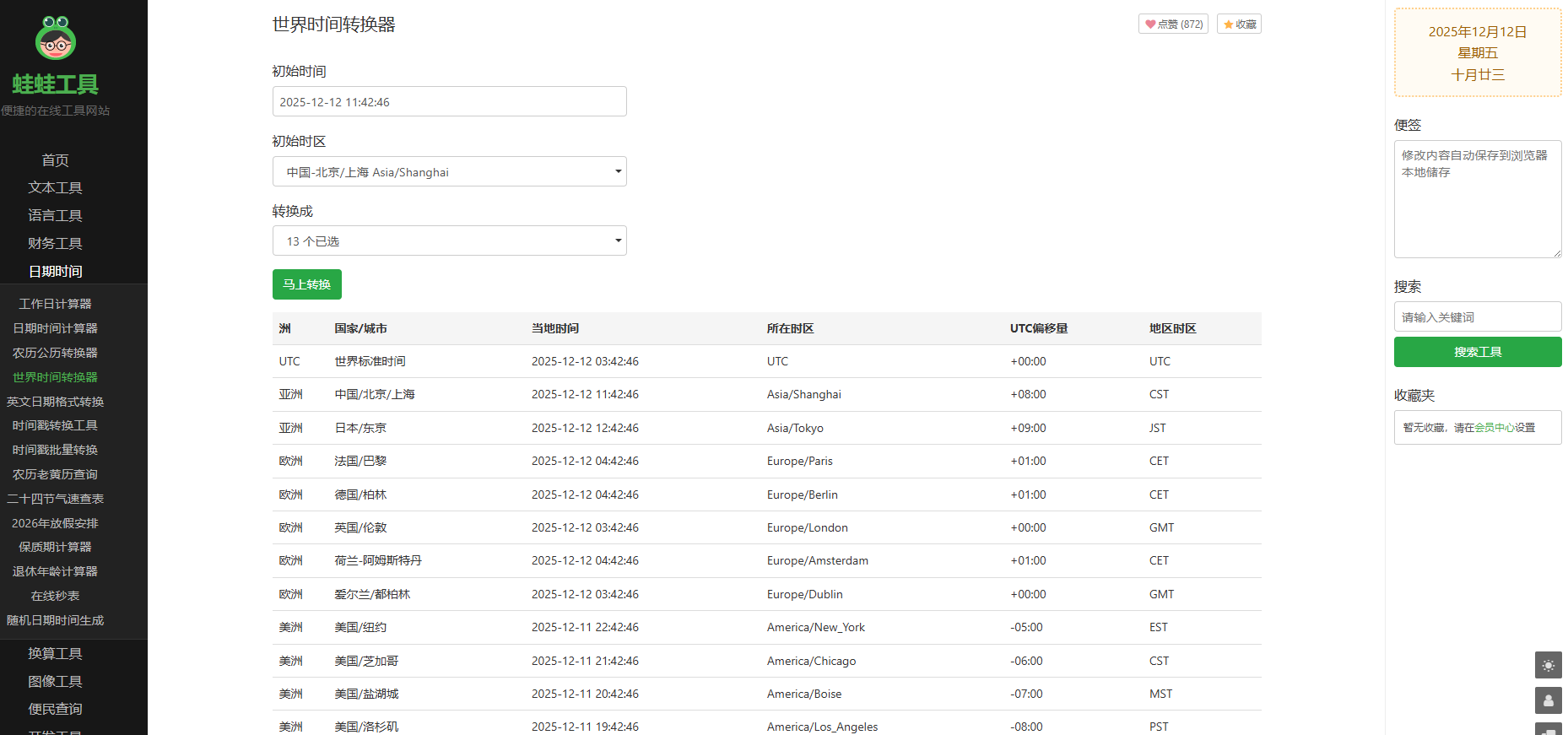Screen dimensions: 1568x735
Task: Open the 初始时区 timezone dropdown
Action: click(x=449, y=171)
